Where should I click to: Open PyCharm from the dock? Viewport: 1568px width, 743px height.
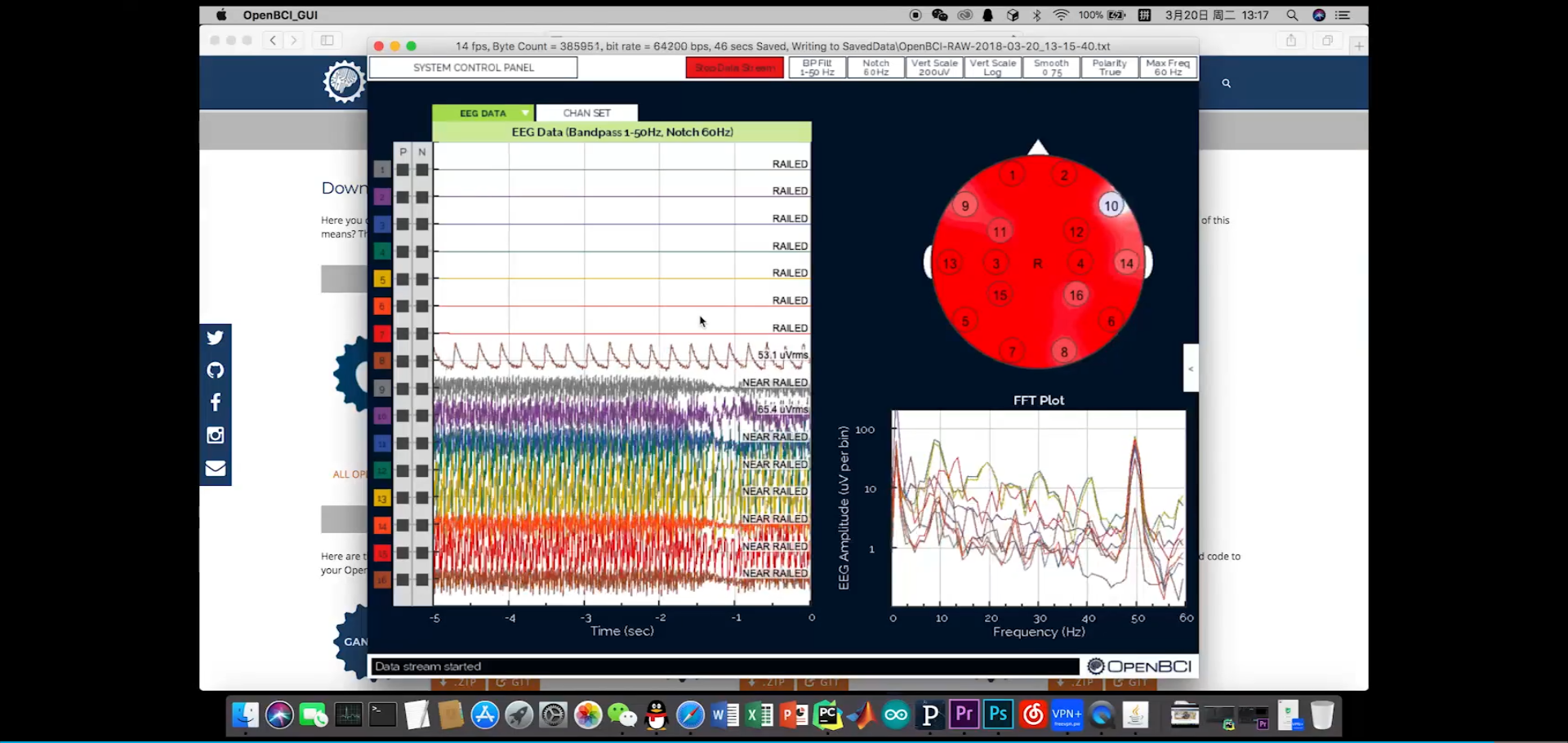coord(827,715)
